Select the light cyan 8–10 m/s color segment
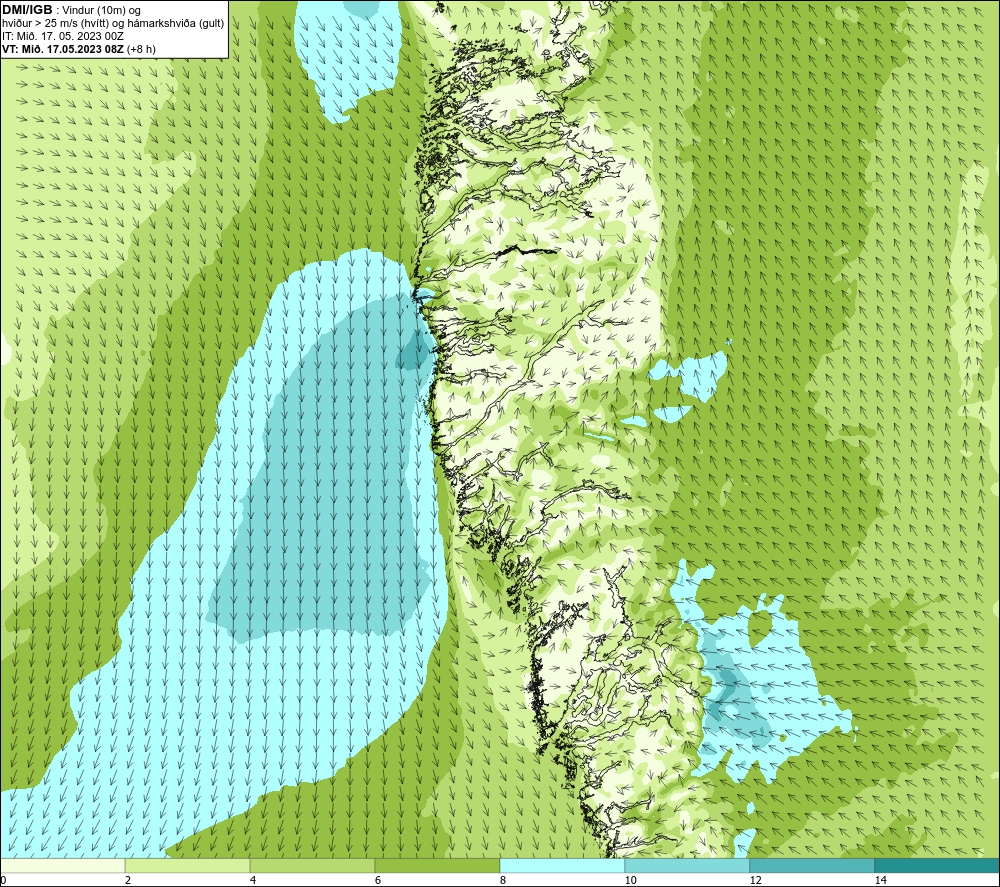 pyautogui.click(x=562, y=865)
